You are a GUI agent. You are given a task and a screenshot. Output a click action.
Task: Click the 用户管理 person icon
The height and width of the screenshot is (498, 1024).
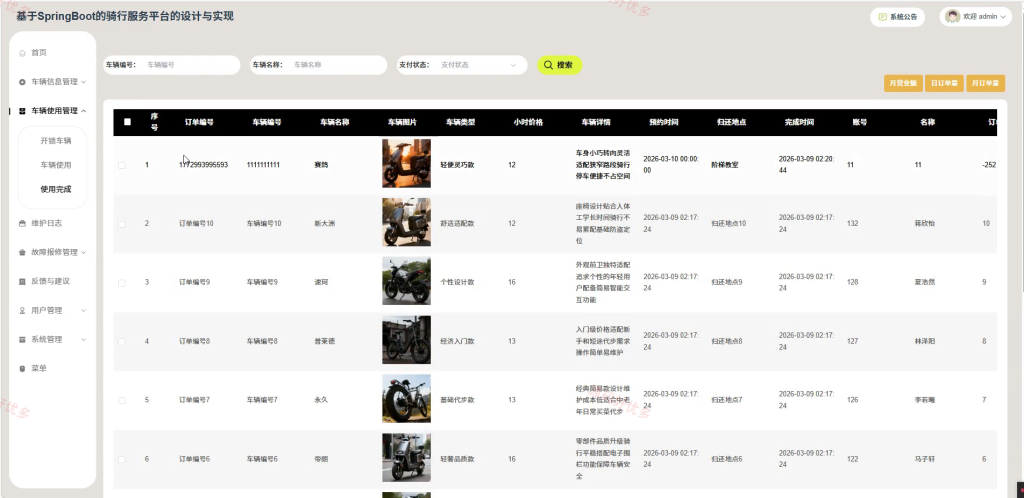[x=22, y=311]
